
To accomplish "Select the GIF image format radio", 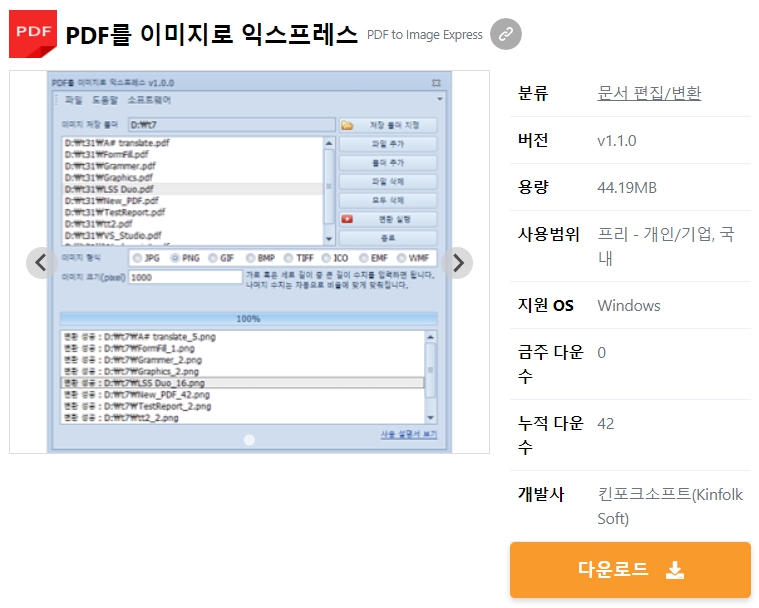I will [213, 258].
